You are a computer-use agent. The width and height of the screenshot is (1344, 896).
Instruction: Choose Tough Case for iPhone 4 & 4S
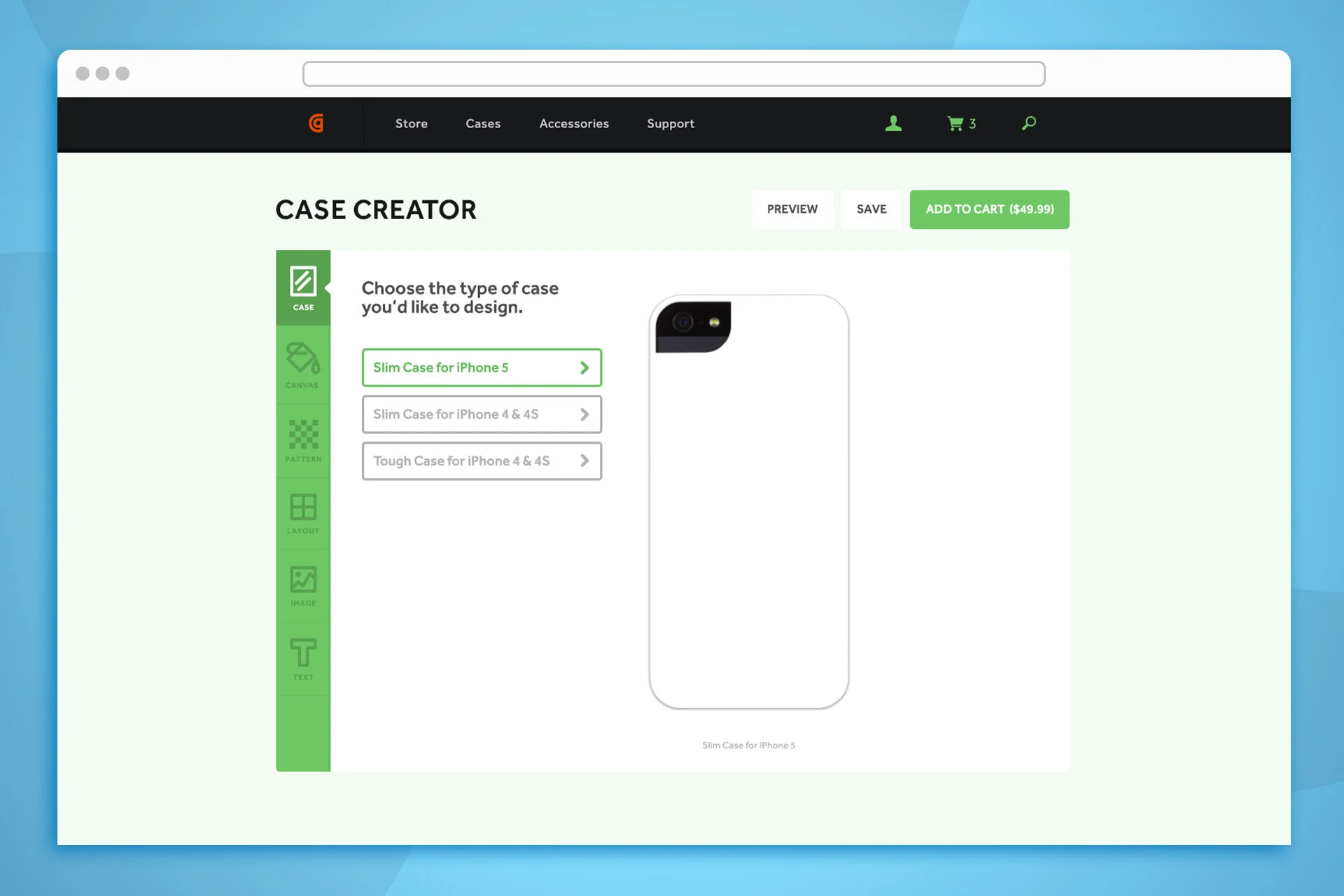[x=482, y=461]
